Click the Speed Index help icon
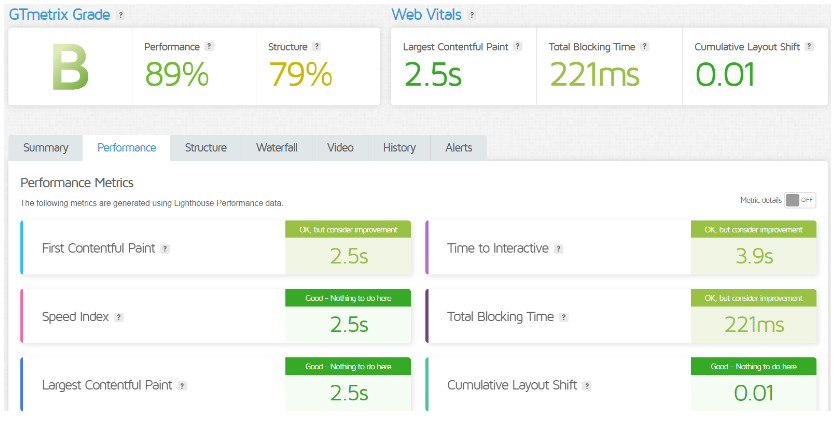This screenshot has height=430, width=837. pyautogui.click(x=118, y=317)
